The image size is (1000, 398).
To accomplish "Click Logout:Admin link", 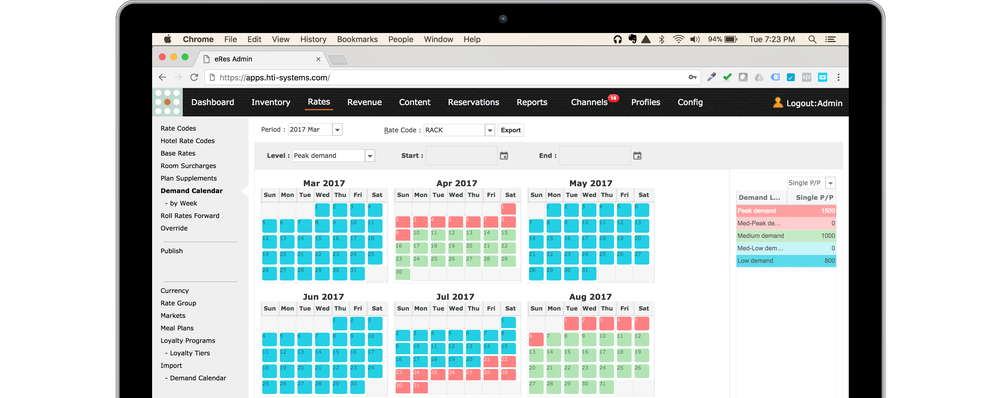I will [x=814, y=103].
